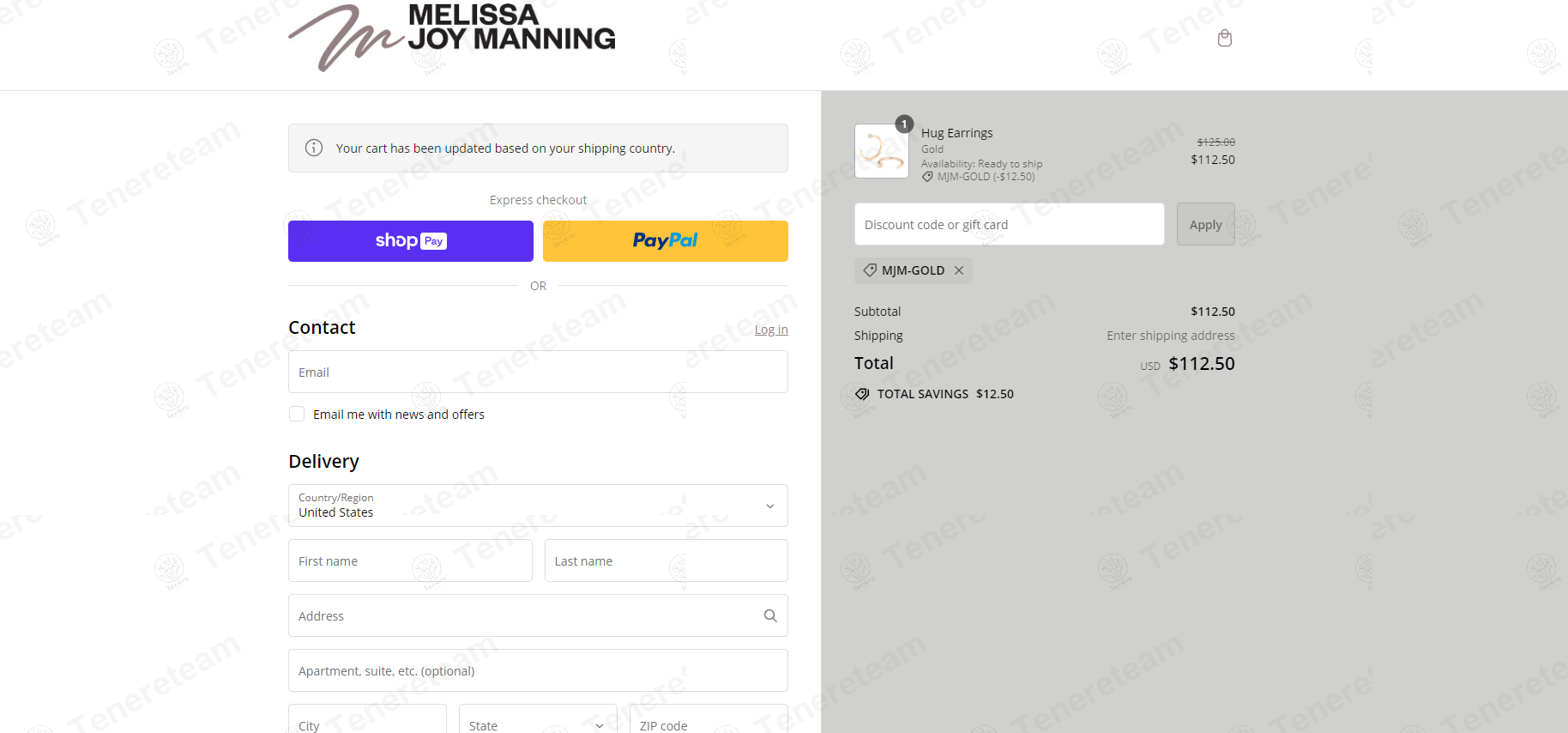Click the address search magnifier icon
Image resolution: width=1568 pixels, height=733 pixels.
point(770,615)
